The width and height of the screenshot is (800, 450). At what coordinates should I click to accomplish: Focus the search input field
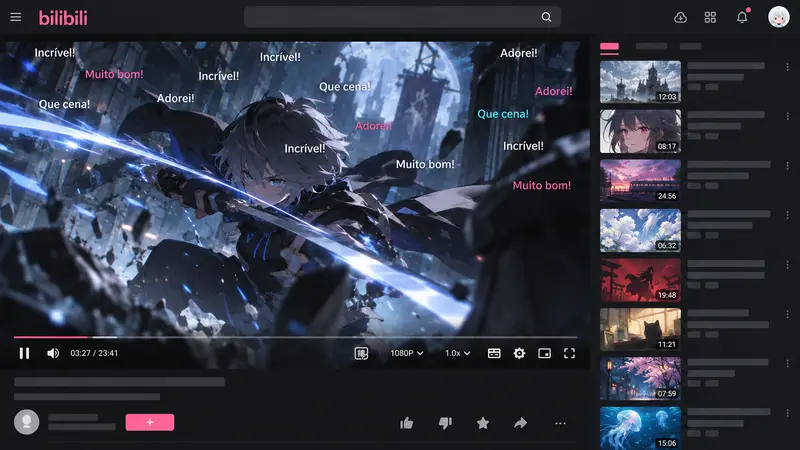(x=403, y=17)
